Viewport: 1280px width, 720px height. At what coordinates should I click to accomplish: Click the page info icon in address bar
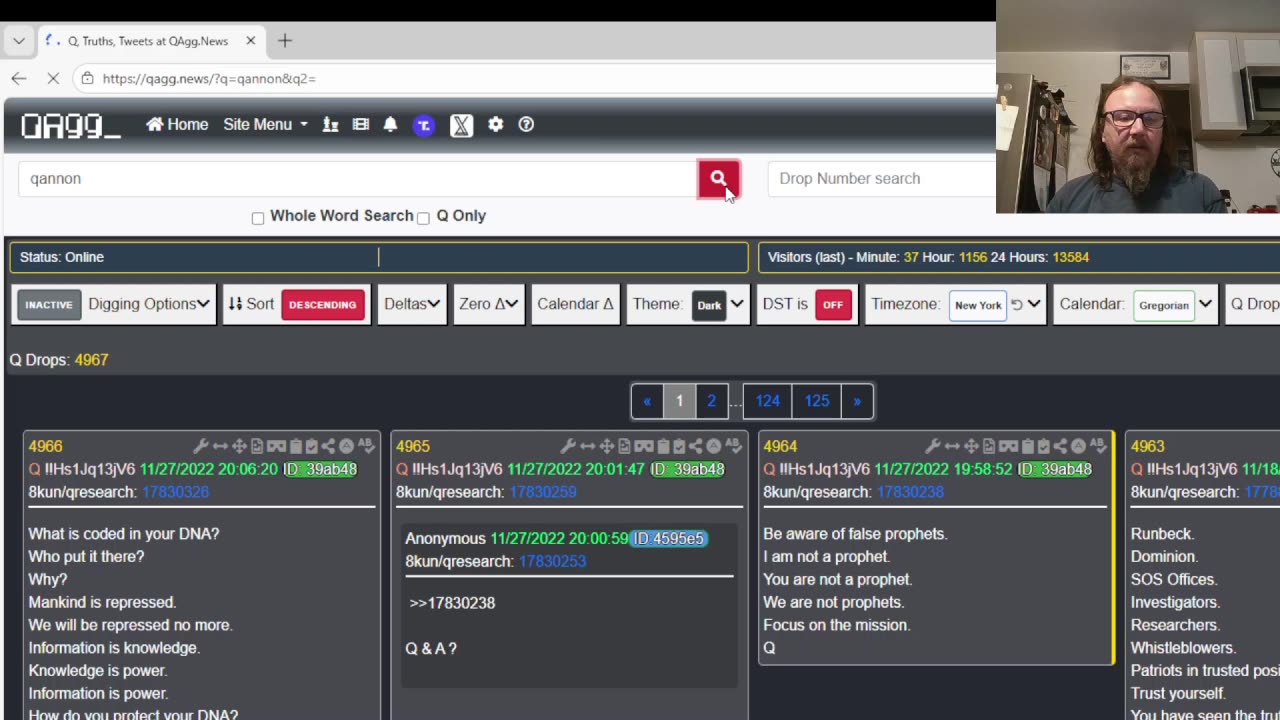tap(88, 78)
